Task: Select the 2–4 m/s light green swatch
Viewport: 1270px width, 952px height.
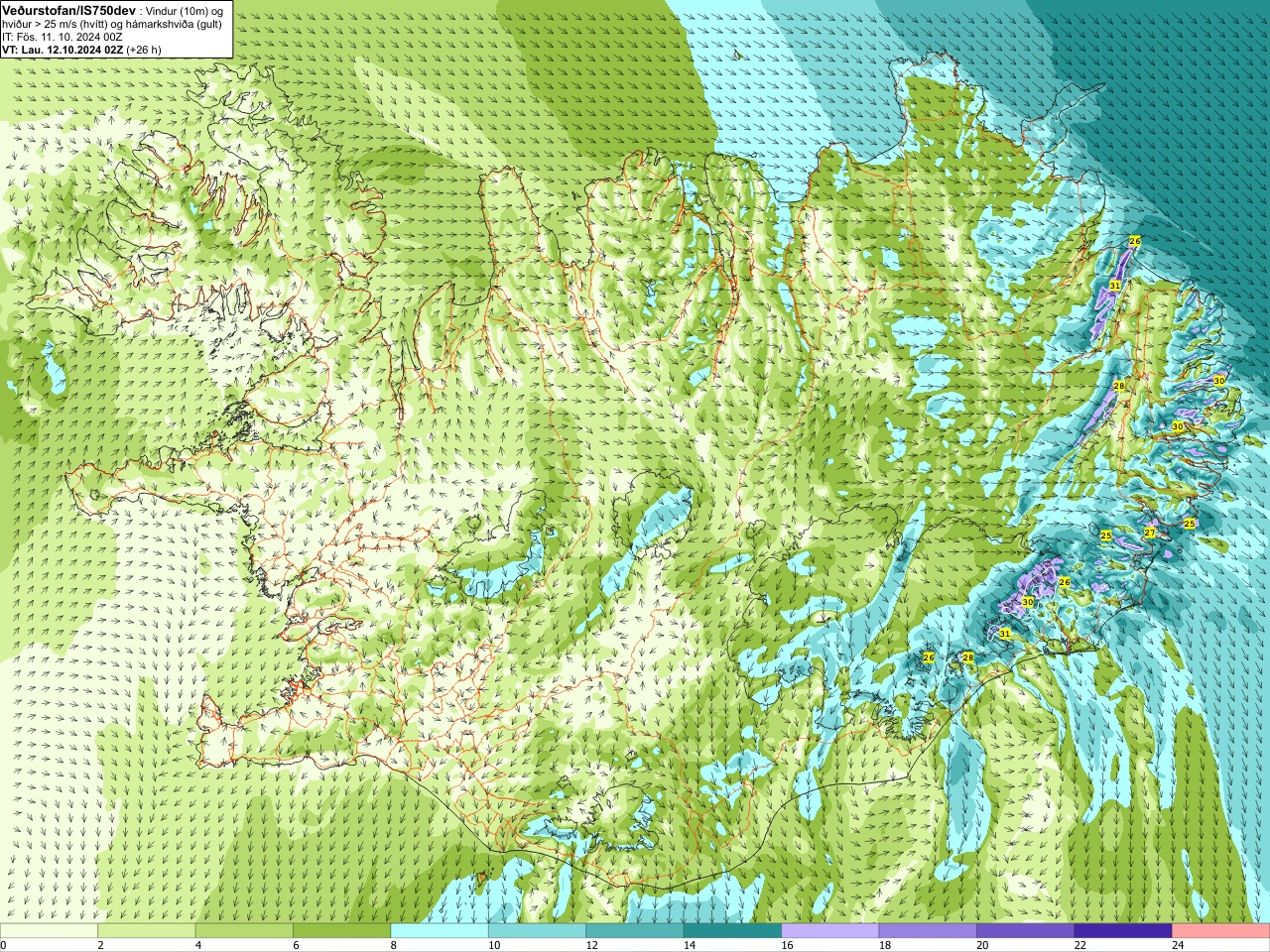Action: [146, 930]
